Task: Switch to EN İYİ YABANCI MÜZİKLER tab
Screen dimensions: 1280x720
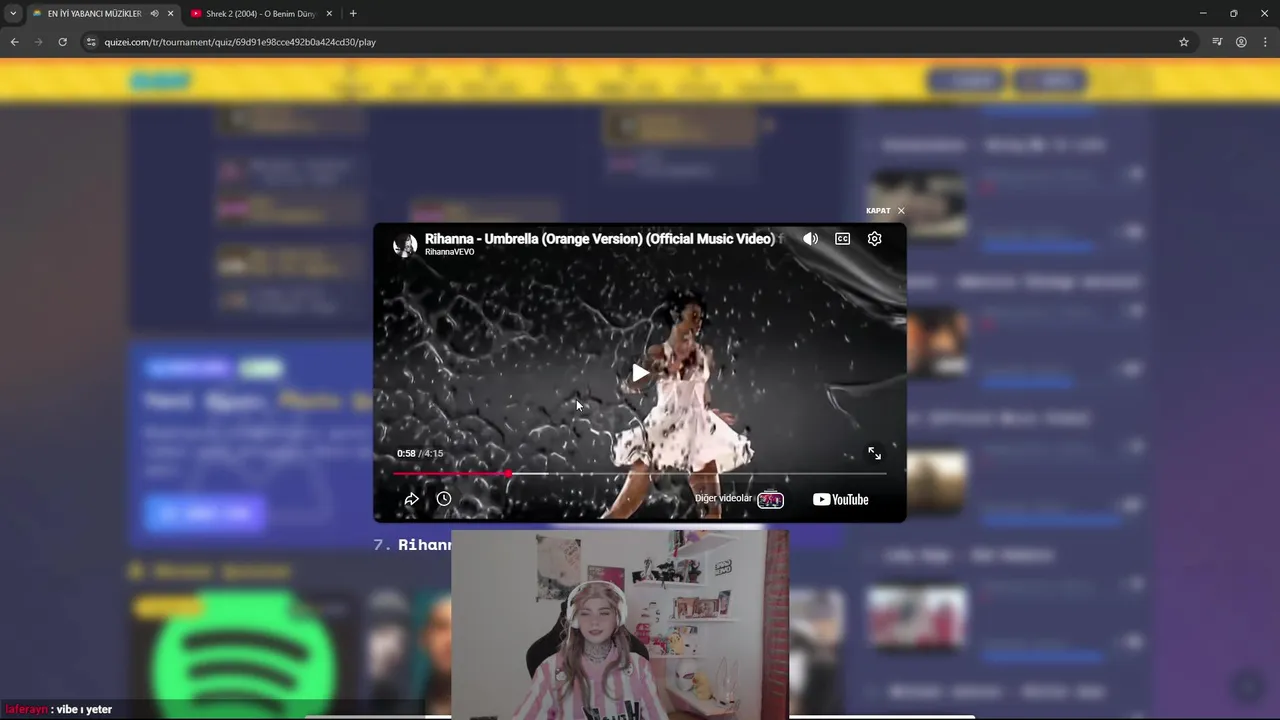Action: pyautogui.click(x=94, y=13)
